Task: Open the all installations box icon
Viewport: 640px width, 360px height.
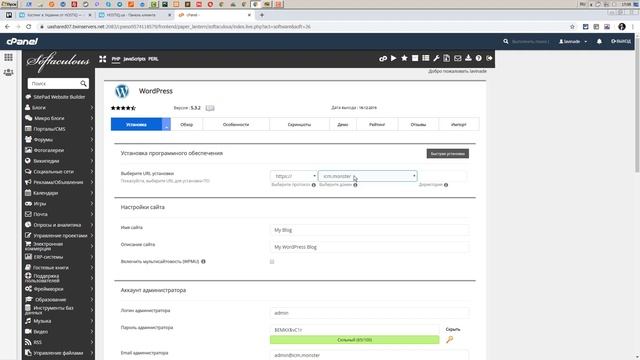Action: 415,58
